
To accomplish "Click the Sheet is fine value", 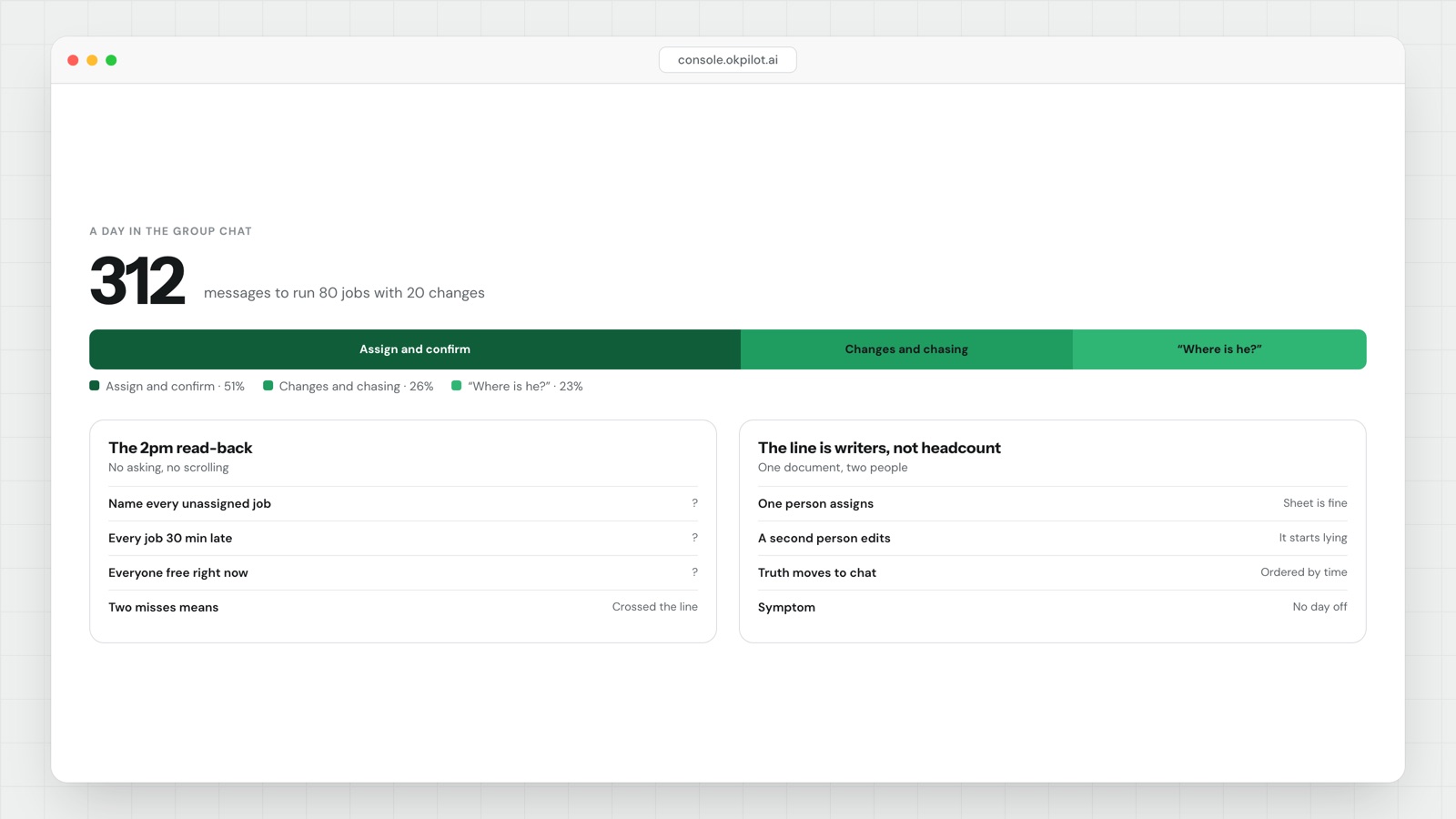I will pos(1315,503).
